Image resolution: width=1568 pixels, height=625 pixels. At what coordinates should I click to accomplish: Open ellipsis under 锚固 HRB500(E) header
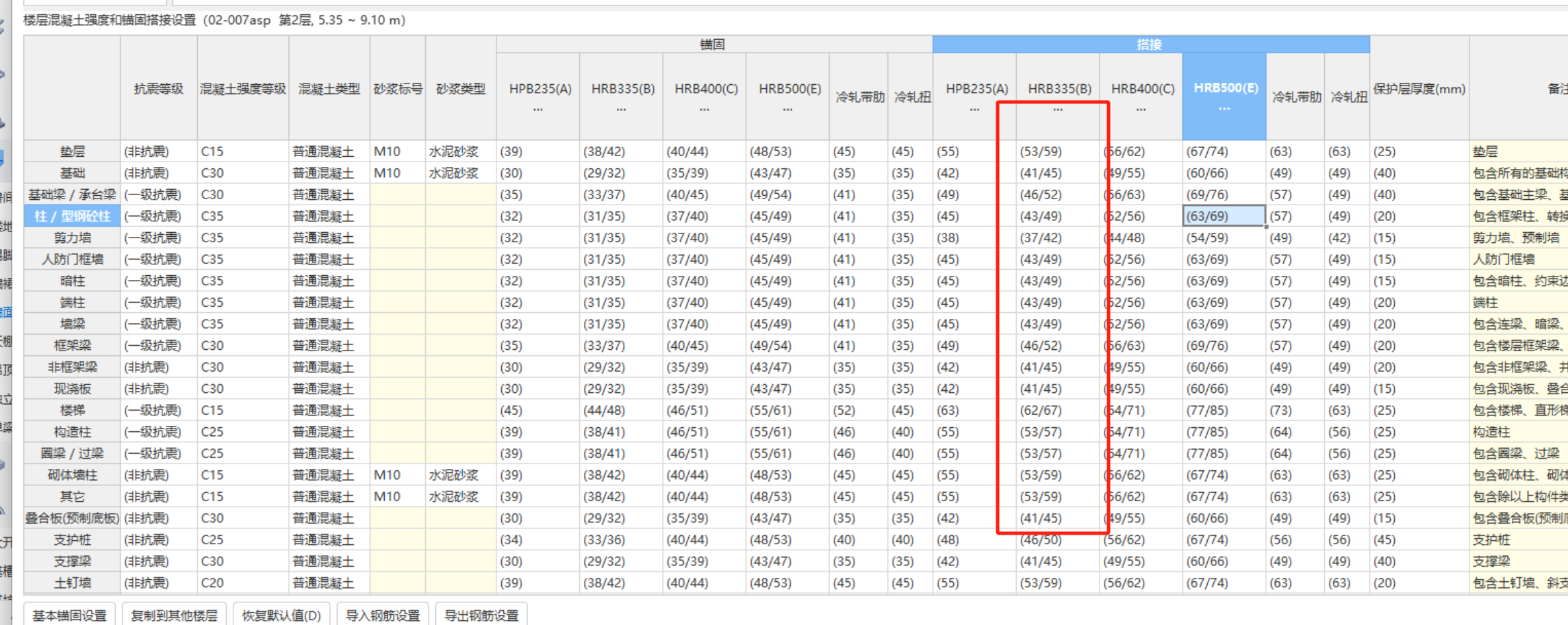click(x=788, y=110)
